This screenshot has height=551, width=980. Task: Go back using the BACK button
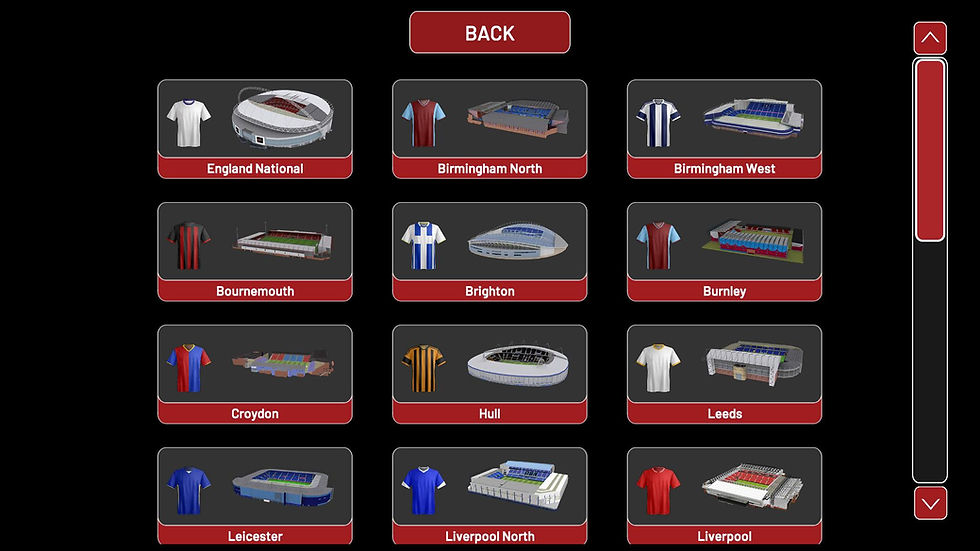click(x=490, y=32)
